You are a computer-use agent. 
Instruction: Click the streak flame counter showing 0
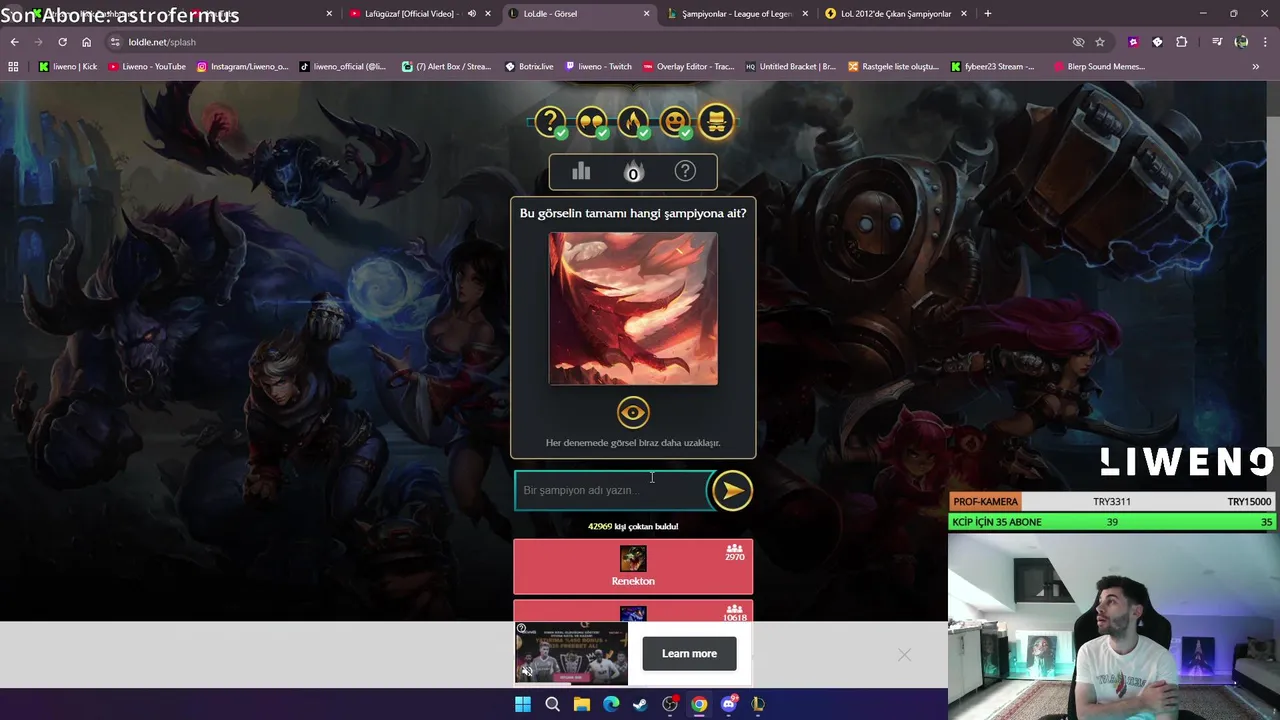tap(633, 172)
